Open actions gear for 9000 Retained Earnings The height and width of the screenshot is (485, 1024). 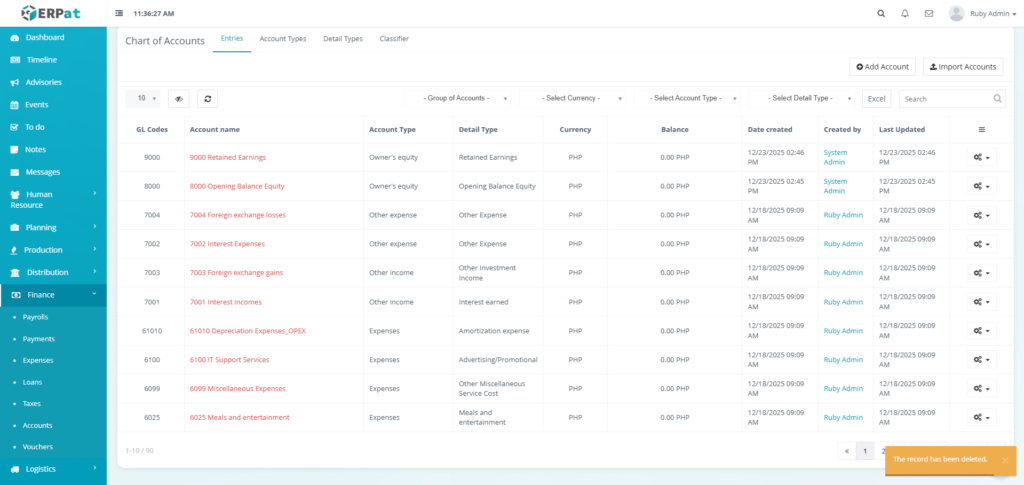pos(981,158)
